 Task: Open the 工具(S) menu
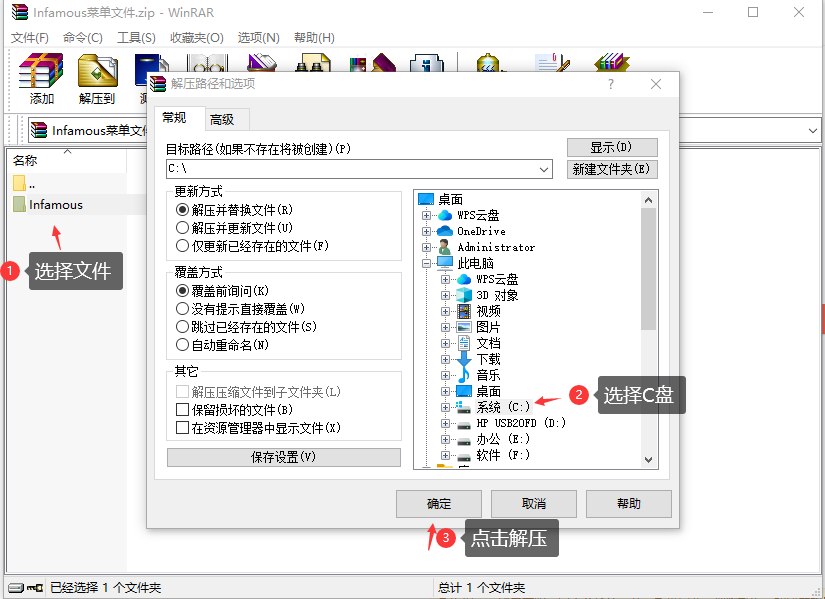(136, 38)
